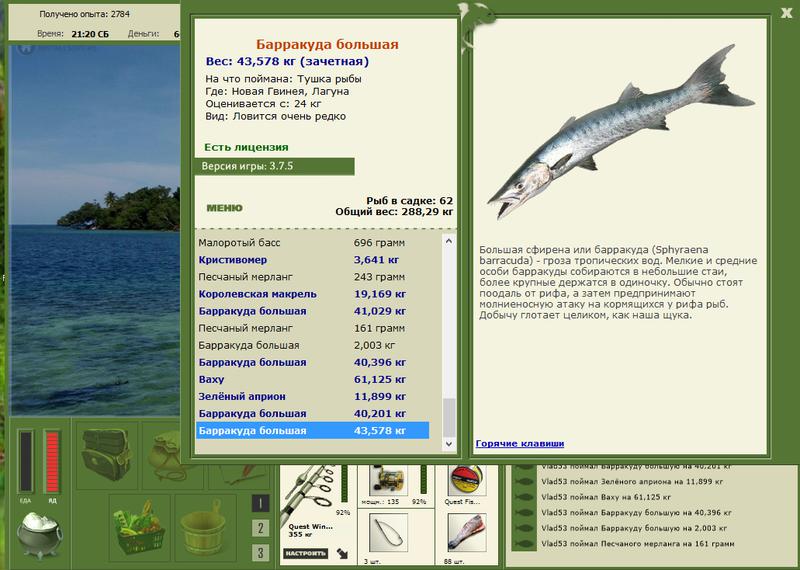Select Песчаный мерланг 161 грамм row
This screenshot has width=800, height=570.
pos(313,328)
